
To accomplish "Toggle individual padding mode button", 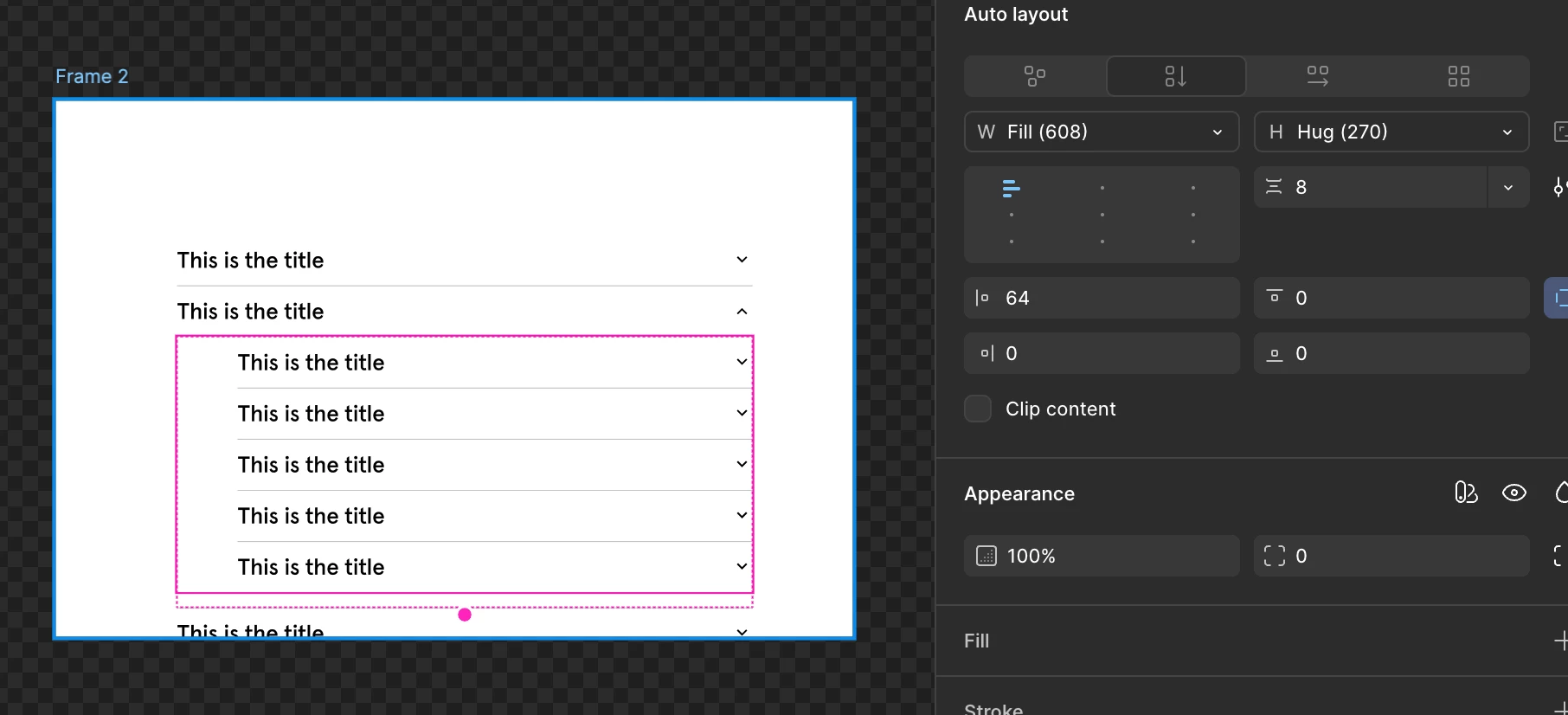I will click(x=1557, y=298).
